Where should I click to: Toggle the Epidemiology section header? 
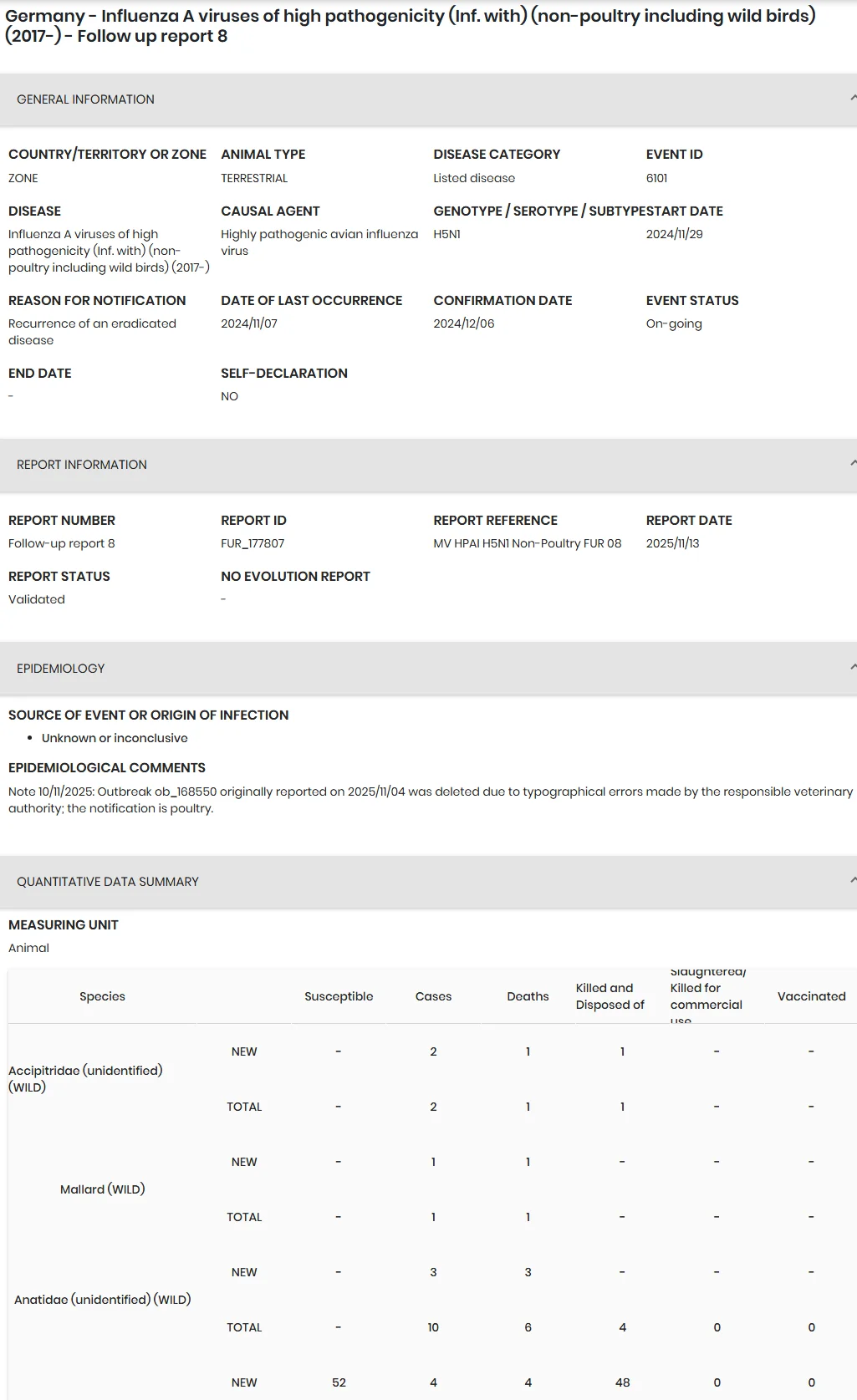coord(428,668)
